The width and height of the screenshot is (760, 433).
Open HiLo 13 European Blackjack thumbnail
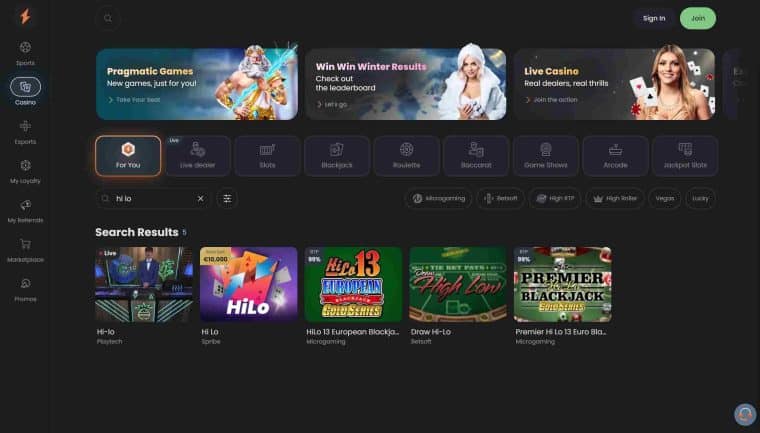pyautogui.click(x=353, y=284)
